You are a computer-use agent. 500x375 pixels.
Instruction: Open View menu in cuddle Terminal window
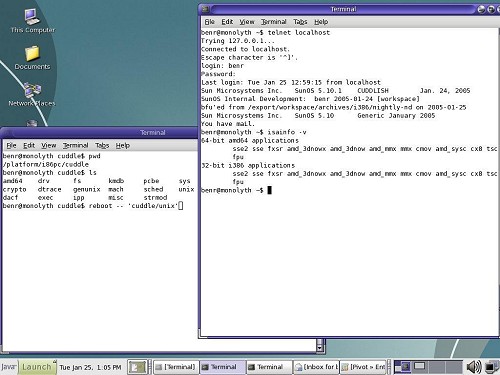[x=49, y=146]
